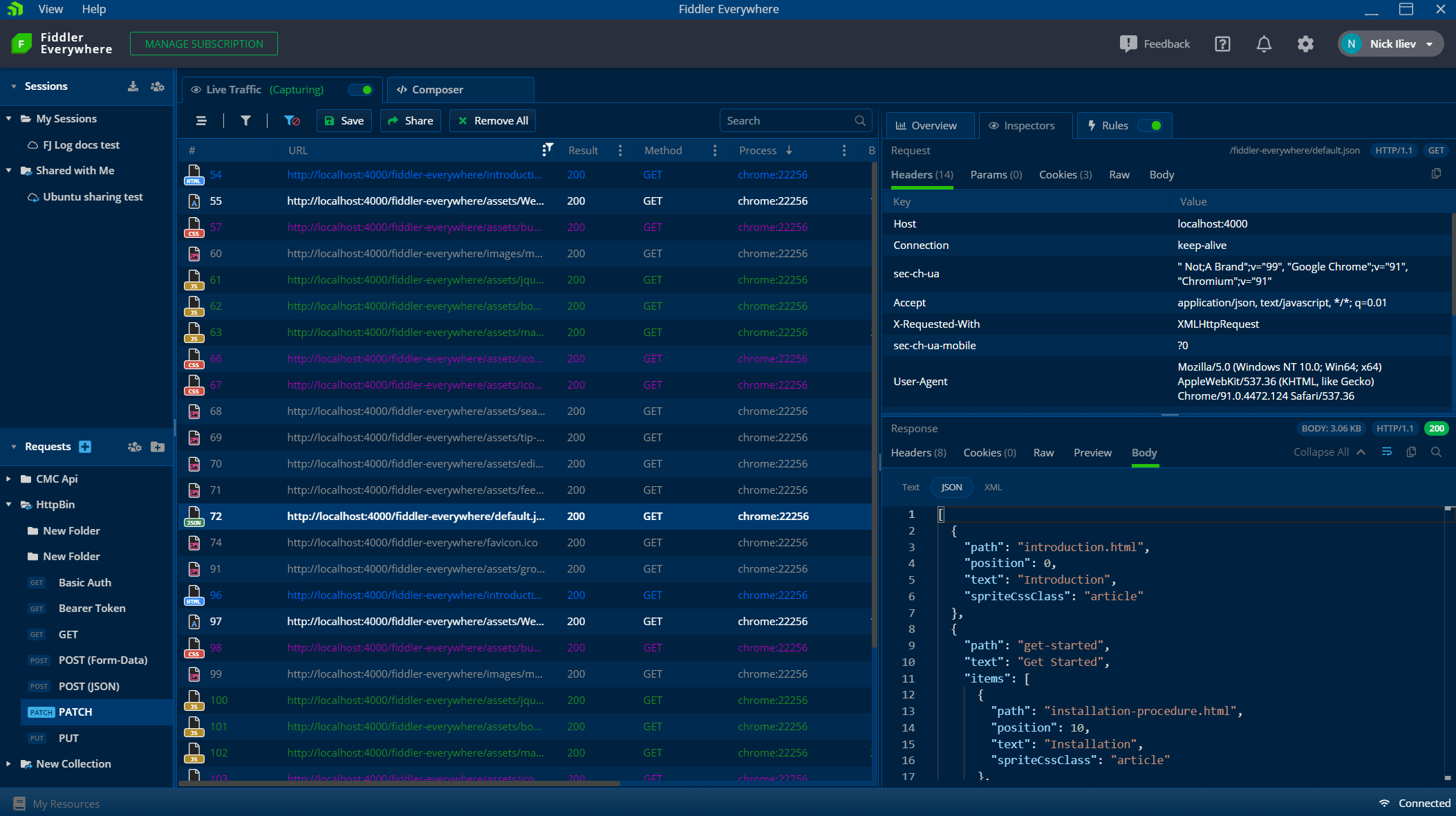1456x816 pixels.
Task: Click the Manage Subscription button
Action: click(204, 43)
